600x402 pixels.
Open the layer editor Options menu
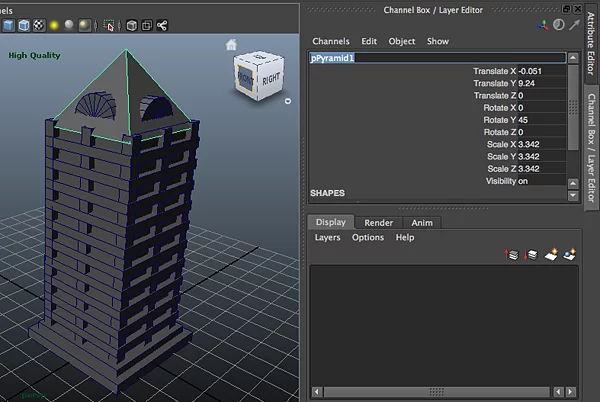(368, 238)
